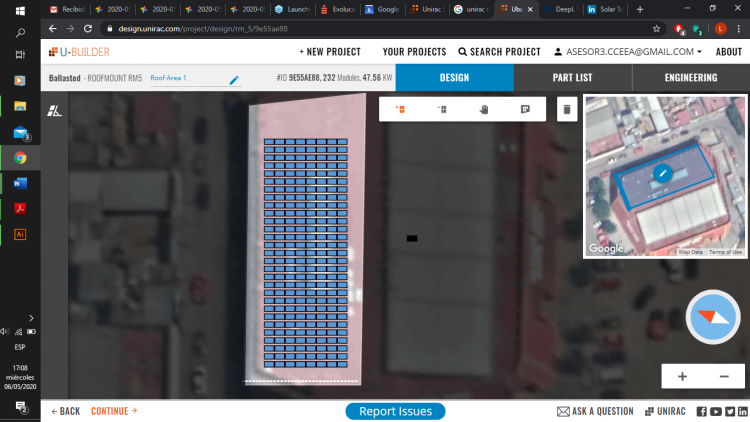Viewport: 750px width, 422px height.
Task: Click Continue to next step
Action: click(x=114, y=411)
